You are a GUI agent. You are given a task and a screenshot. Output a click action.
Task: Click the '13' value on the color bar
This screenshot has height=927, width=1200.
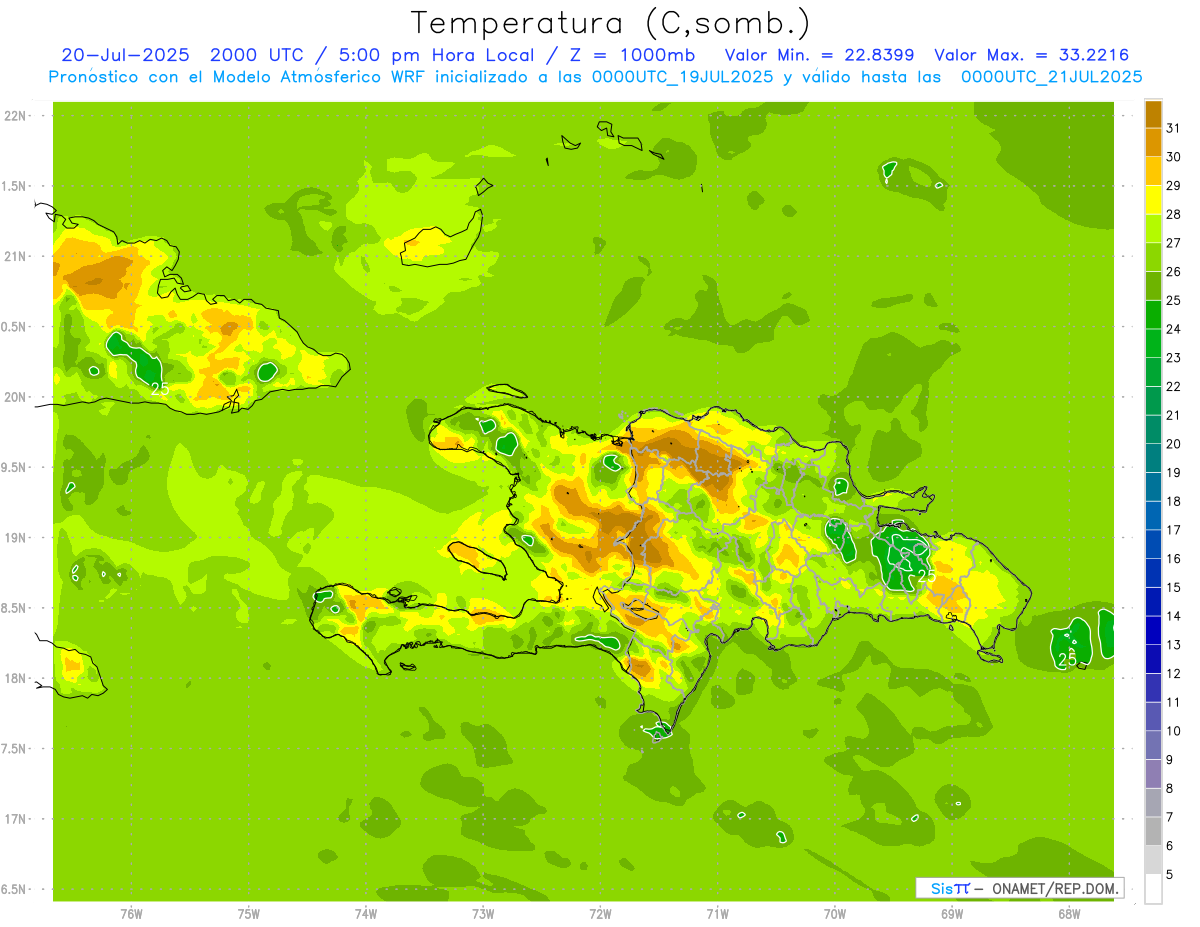coord(1174,645)
